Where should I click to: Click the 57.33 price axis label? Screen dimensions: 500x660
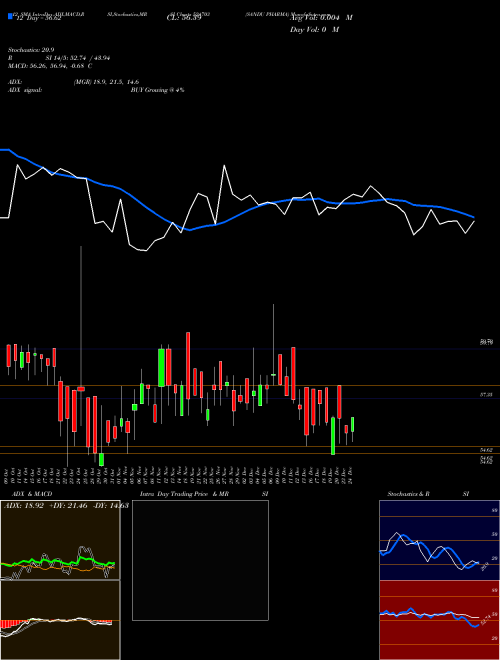485,395
